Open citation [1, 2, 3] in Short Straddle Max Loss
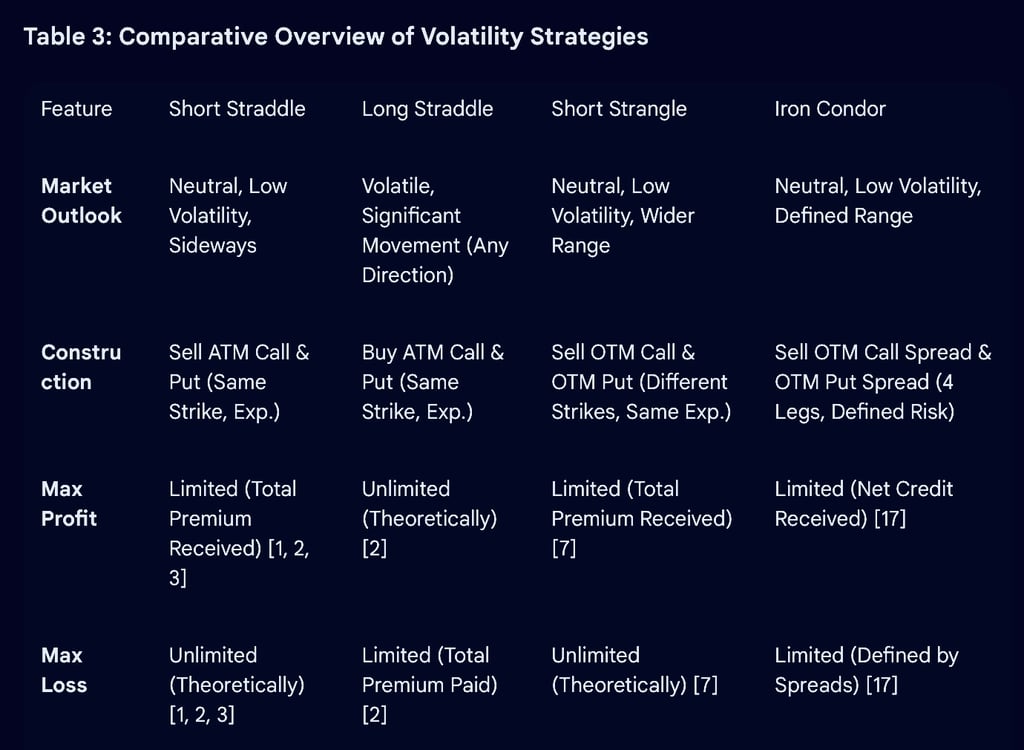The image size is (1024, 750). point(202,715)
